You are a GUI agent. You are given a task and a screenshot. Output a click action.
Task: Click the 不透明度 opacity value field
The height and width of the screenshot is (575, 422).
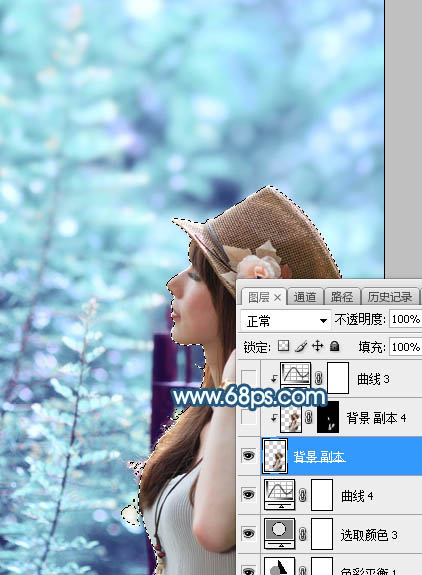click(405, 319)
